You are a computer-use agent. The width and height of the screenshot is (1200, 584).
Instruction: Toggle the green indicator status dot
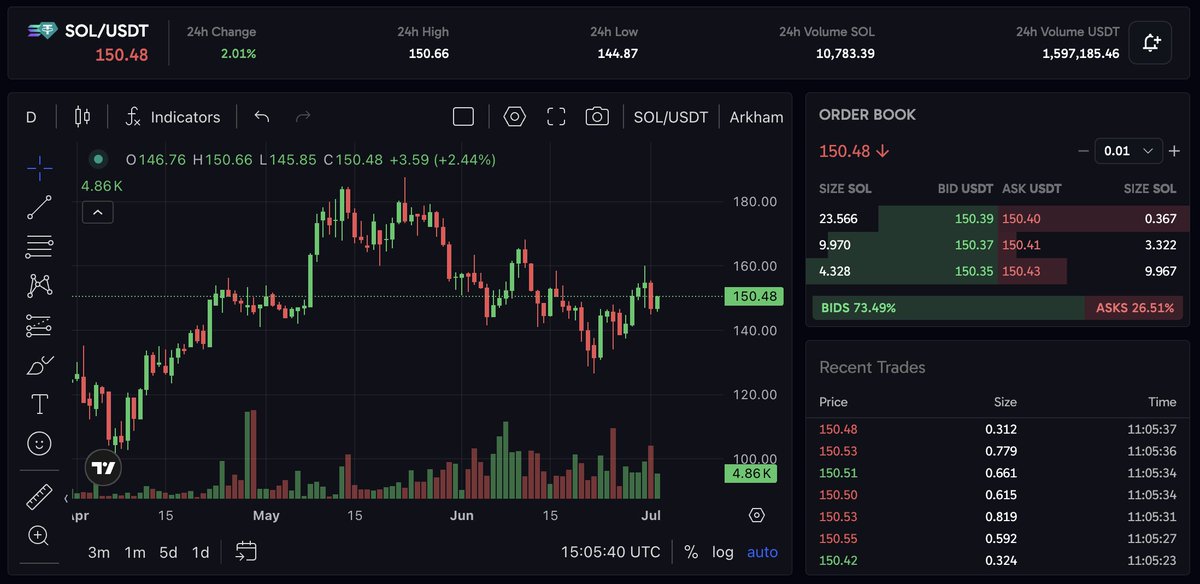click(98, 159)
